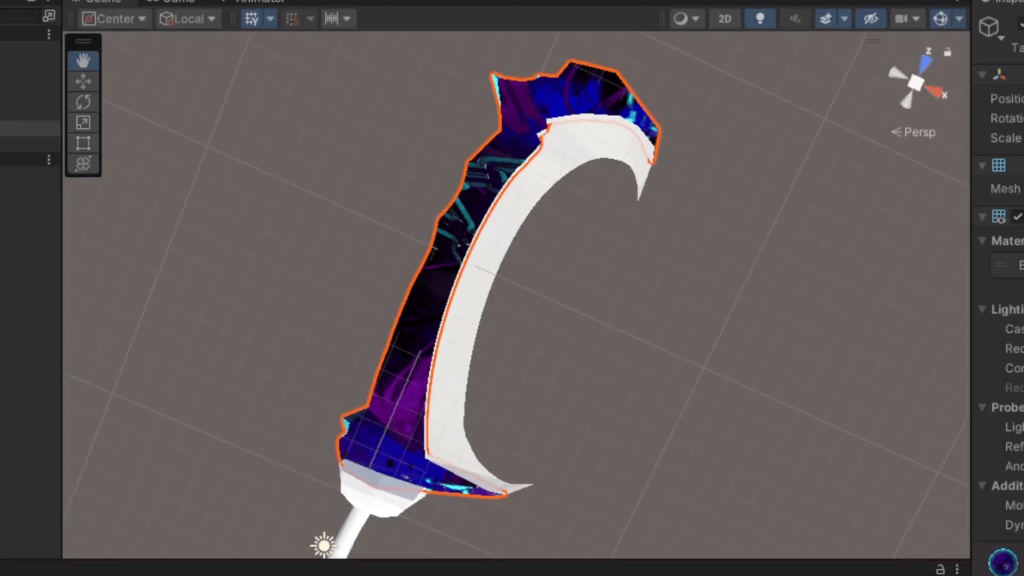
Task: Click the snap increment ruler icon
Action: [x=332, y=19]
